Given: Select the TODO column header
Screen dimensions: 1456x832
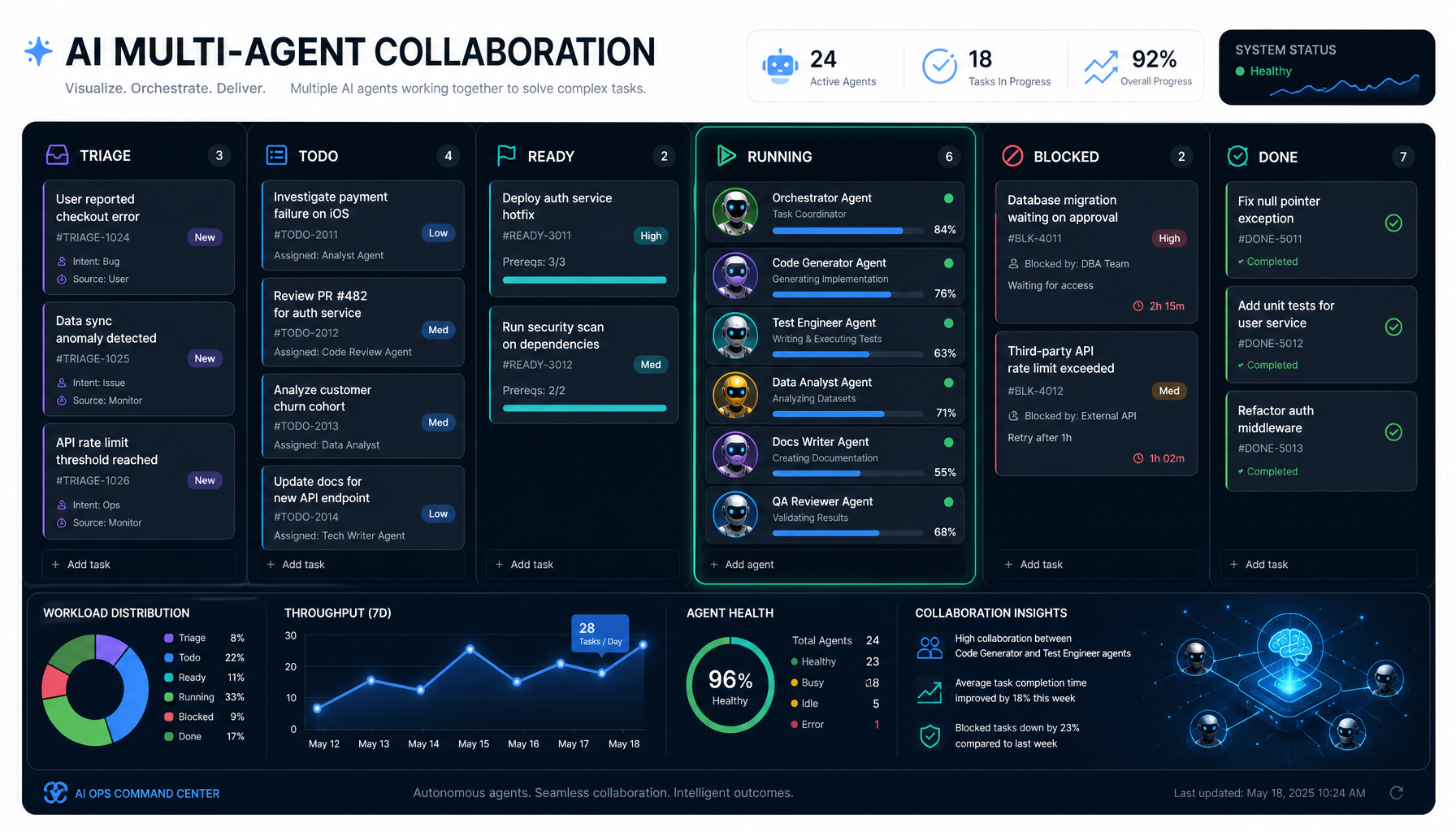Looking at the screenshot, I should point(318,156).
